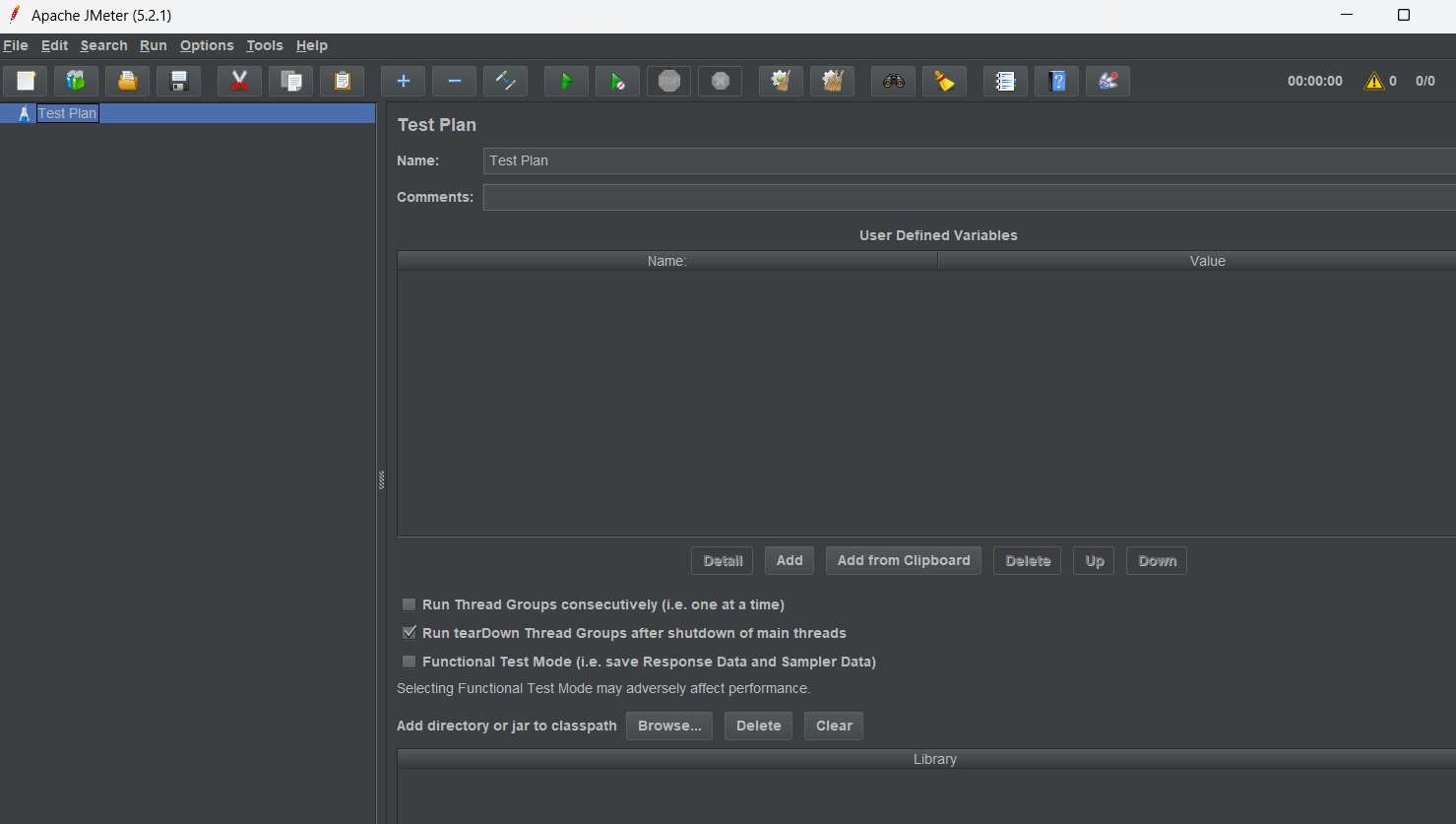Click the Cut scissors icon
This screenshot has height=824, width=1456.
239,81
